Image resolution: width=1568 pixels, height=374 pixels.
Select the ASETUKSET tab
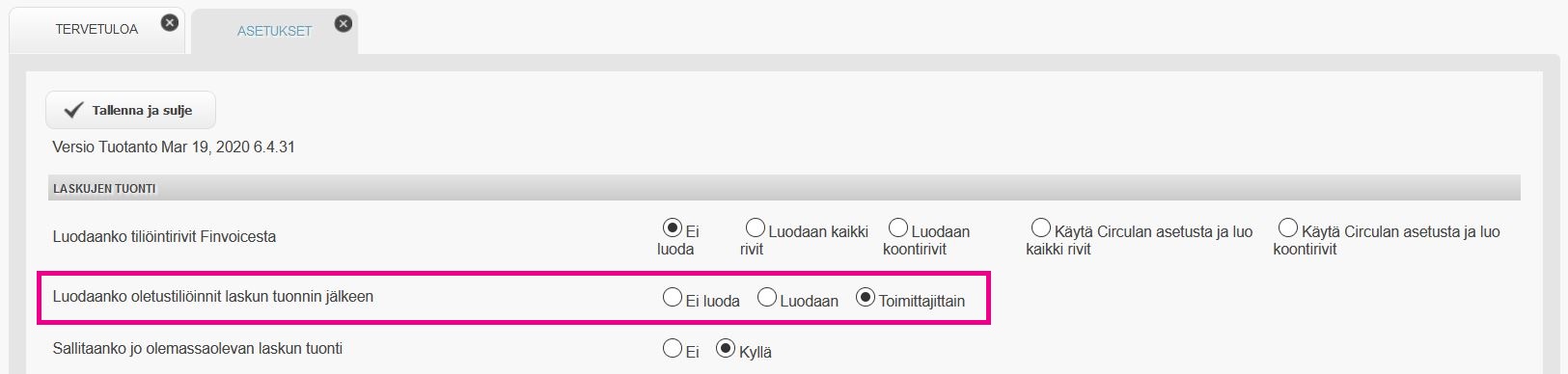(275, 31)
